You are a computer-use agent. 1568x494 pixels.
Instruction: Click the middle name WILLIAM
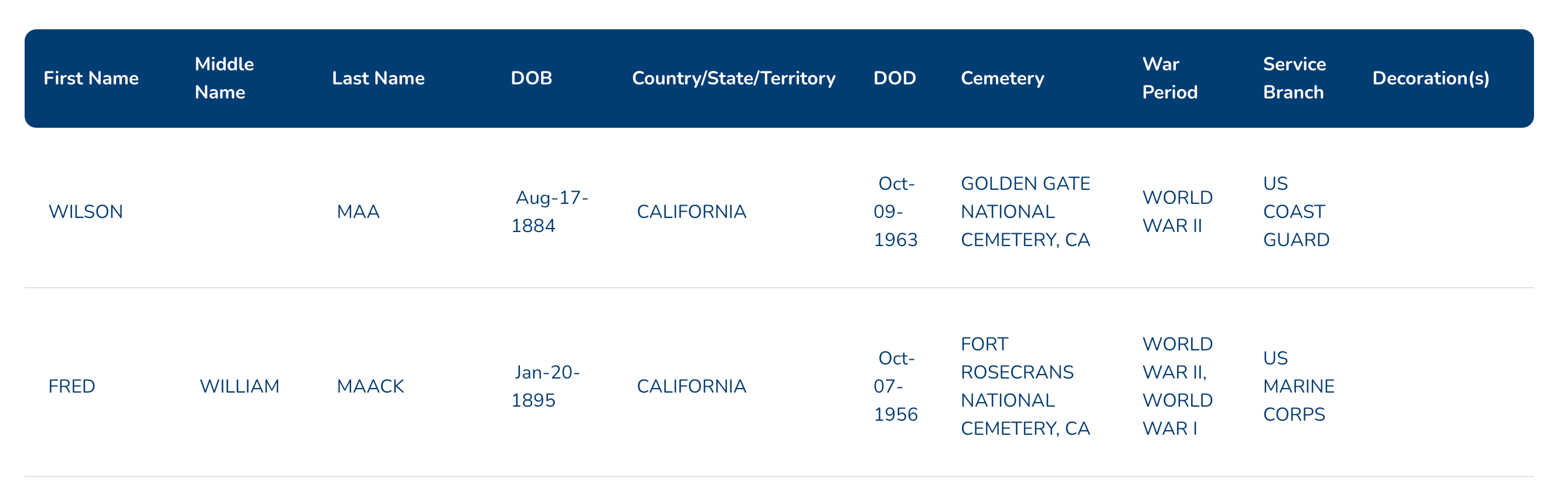coord(239,386)
